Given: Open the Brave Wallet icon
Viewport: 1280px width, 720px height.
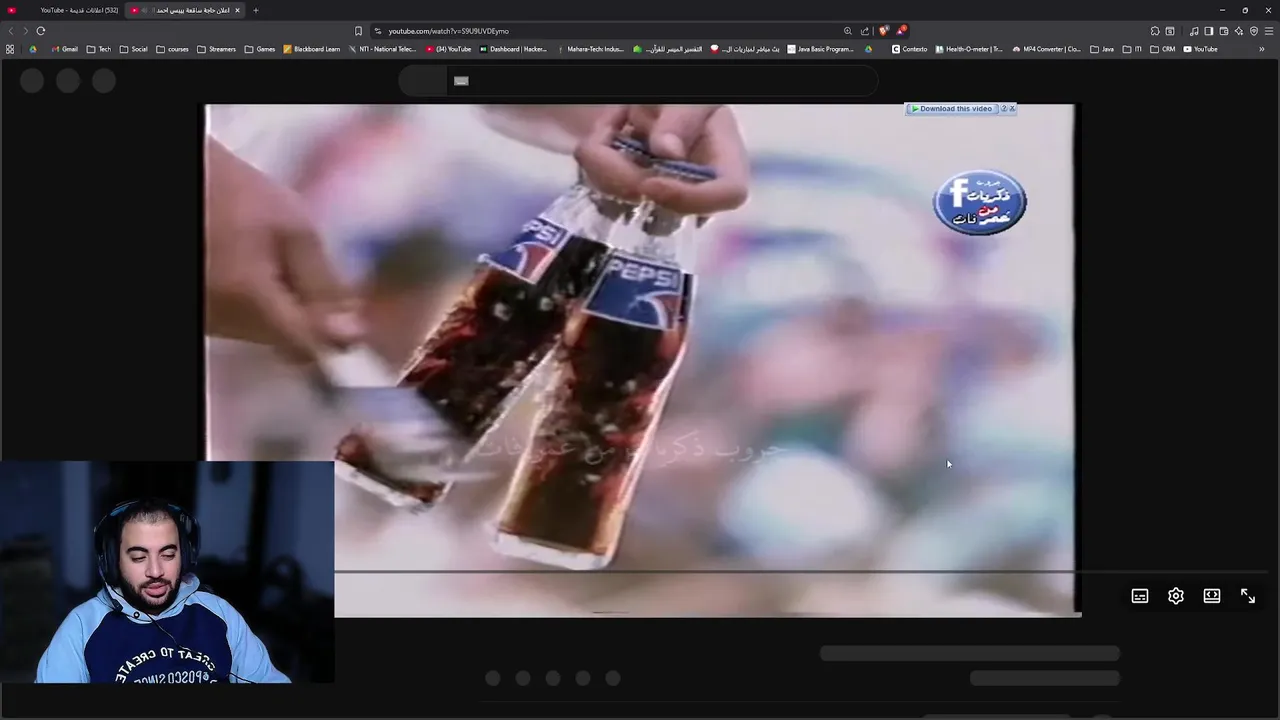Looking at the screenshot, I should (x=1224, y=31).
